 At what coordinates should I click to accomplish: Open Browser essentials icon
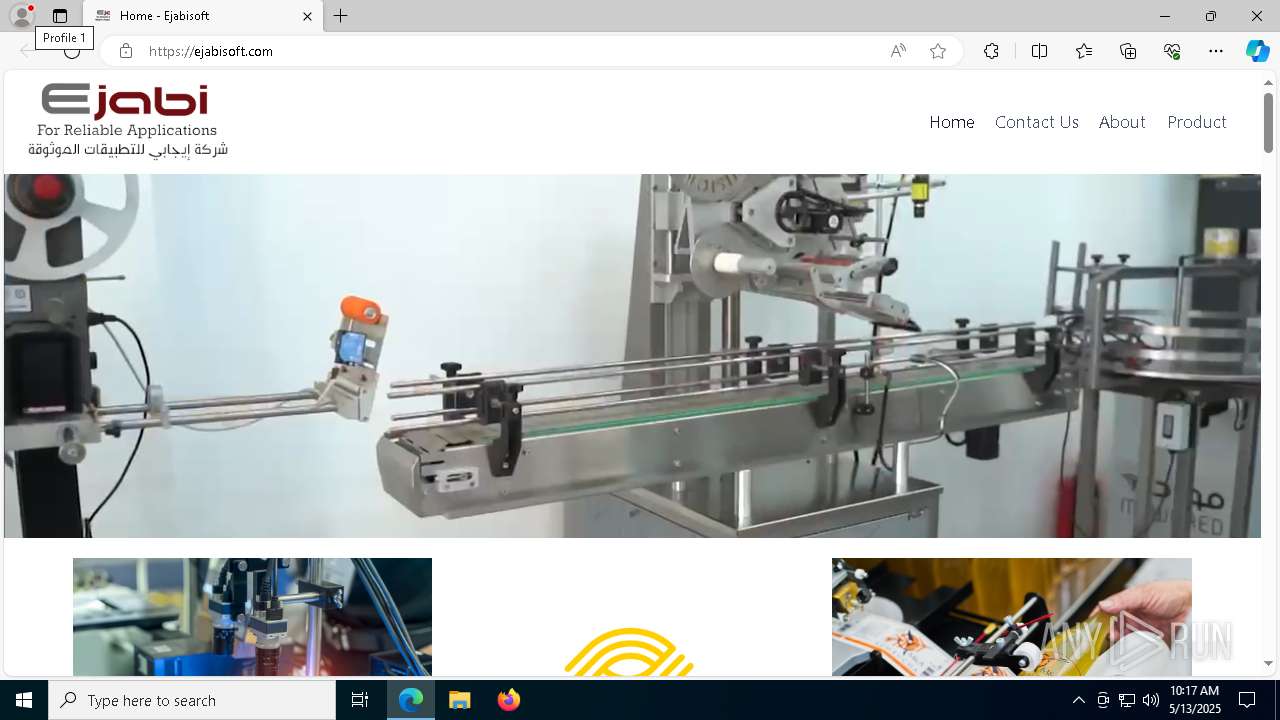click(1172, 51)
